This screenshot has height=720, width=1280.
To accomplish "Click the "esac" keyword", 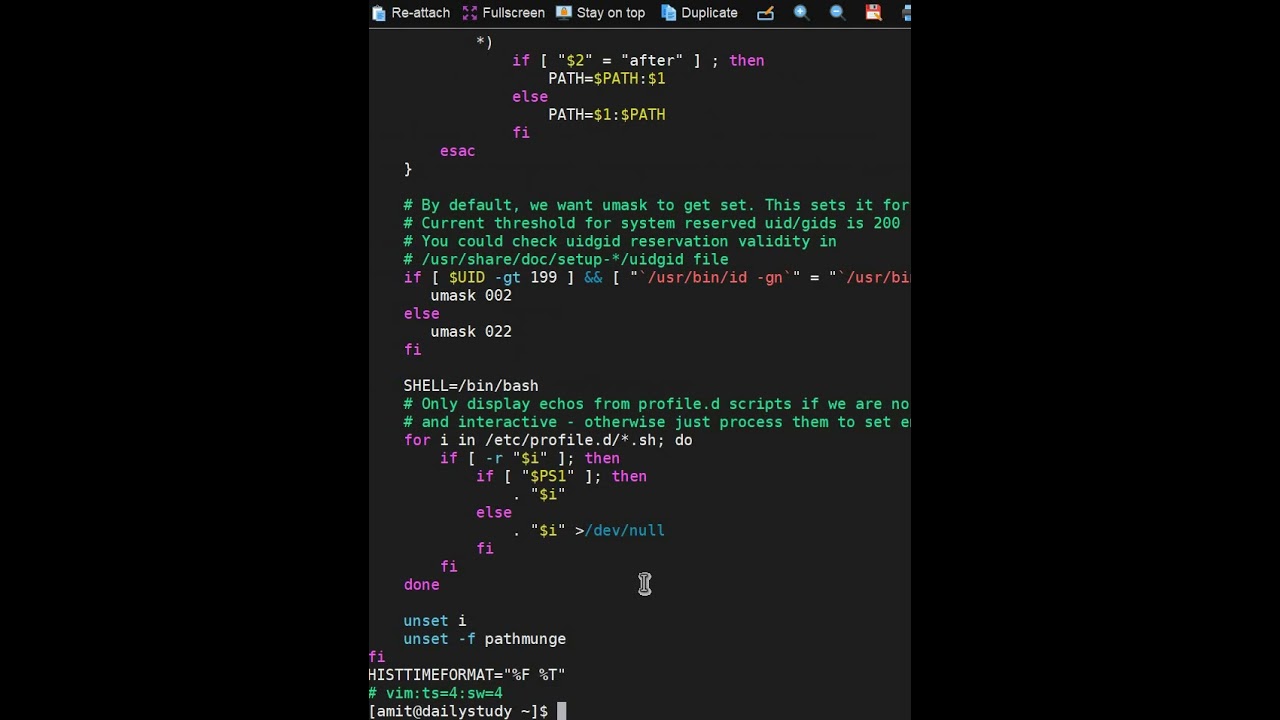I will (x=457, y=151).
